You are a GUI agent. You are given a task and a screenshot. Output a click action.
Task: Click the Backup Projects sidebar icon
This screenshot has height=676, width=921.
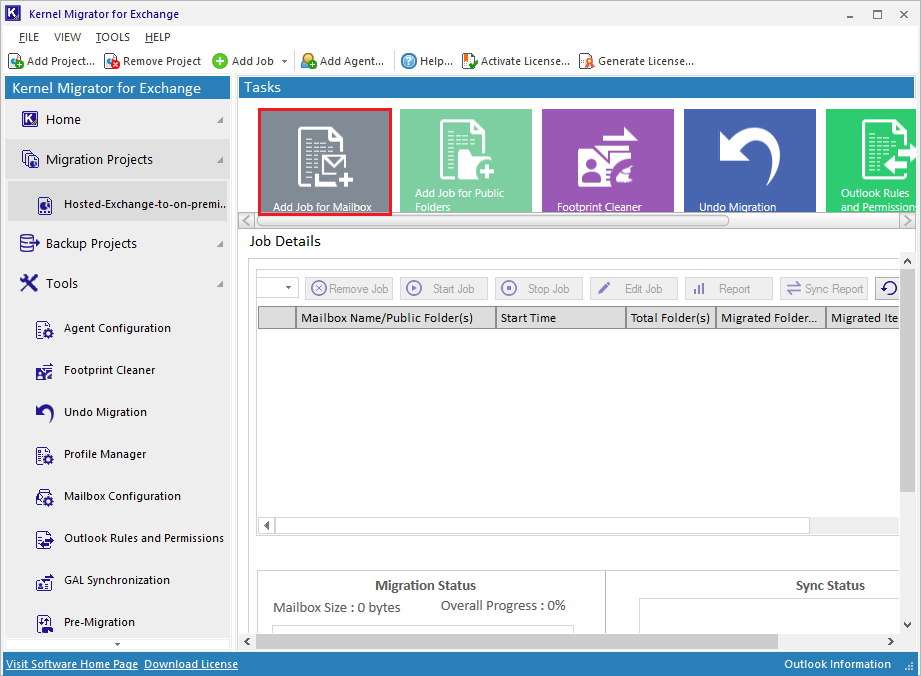[x=29, y=243]
